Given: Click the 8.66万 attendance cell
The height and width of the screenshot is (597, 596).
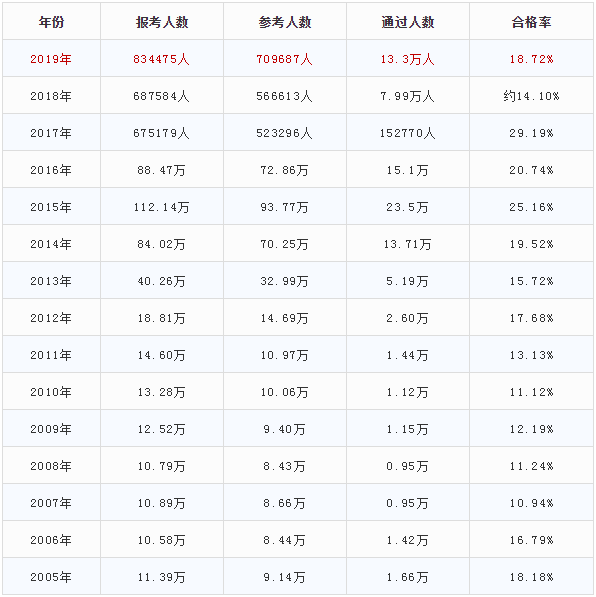Looking at the screenshot, I should coord(285,503).
